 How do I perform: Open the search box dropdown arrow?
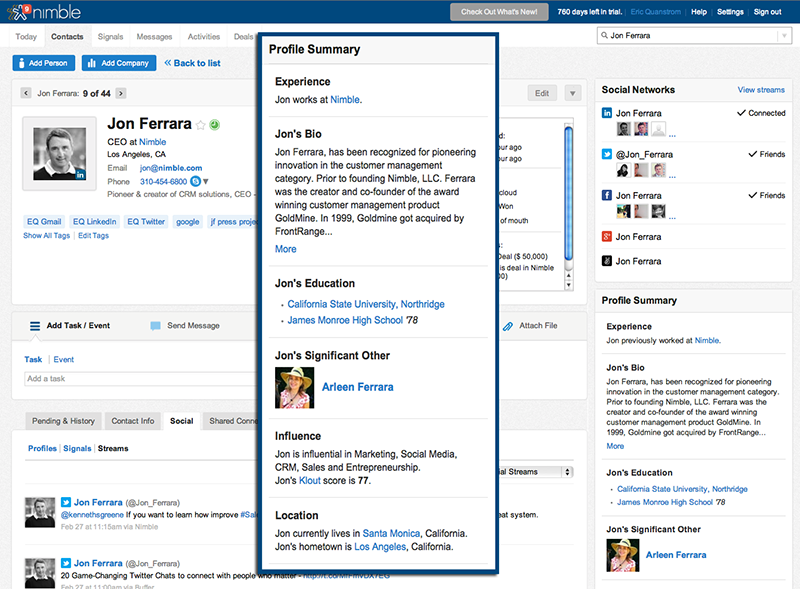click(784, 36)
